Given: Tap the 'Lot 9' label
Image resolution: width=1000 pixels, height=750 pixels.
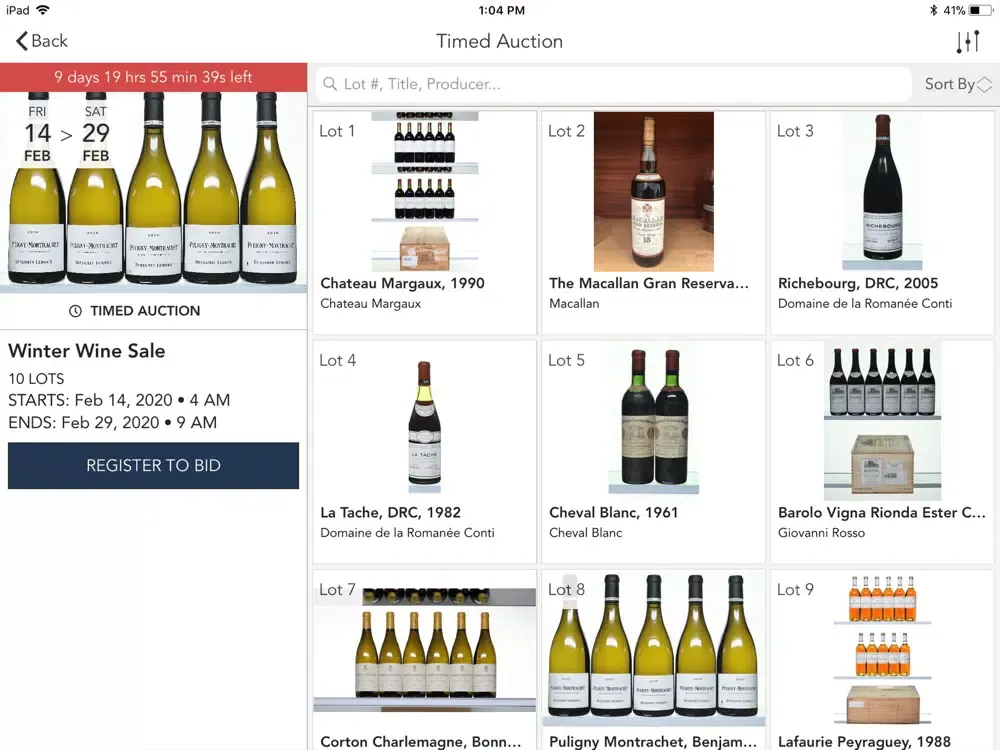Looking at the screenshot, I should pos(795,589).
